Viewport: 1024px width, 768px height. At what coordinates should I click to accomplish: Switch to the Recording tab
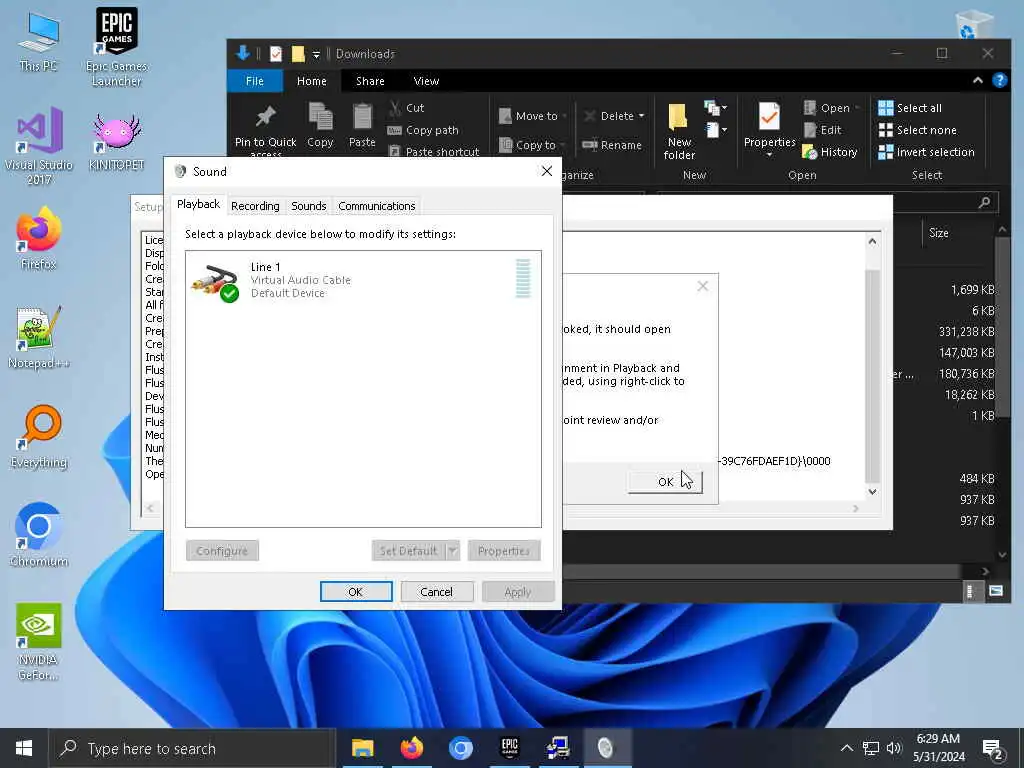click(x=255, y=206)
